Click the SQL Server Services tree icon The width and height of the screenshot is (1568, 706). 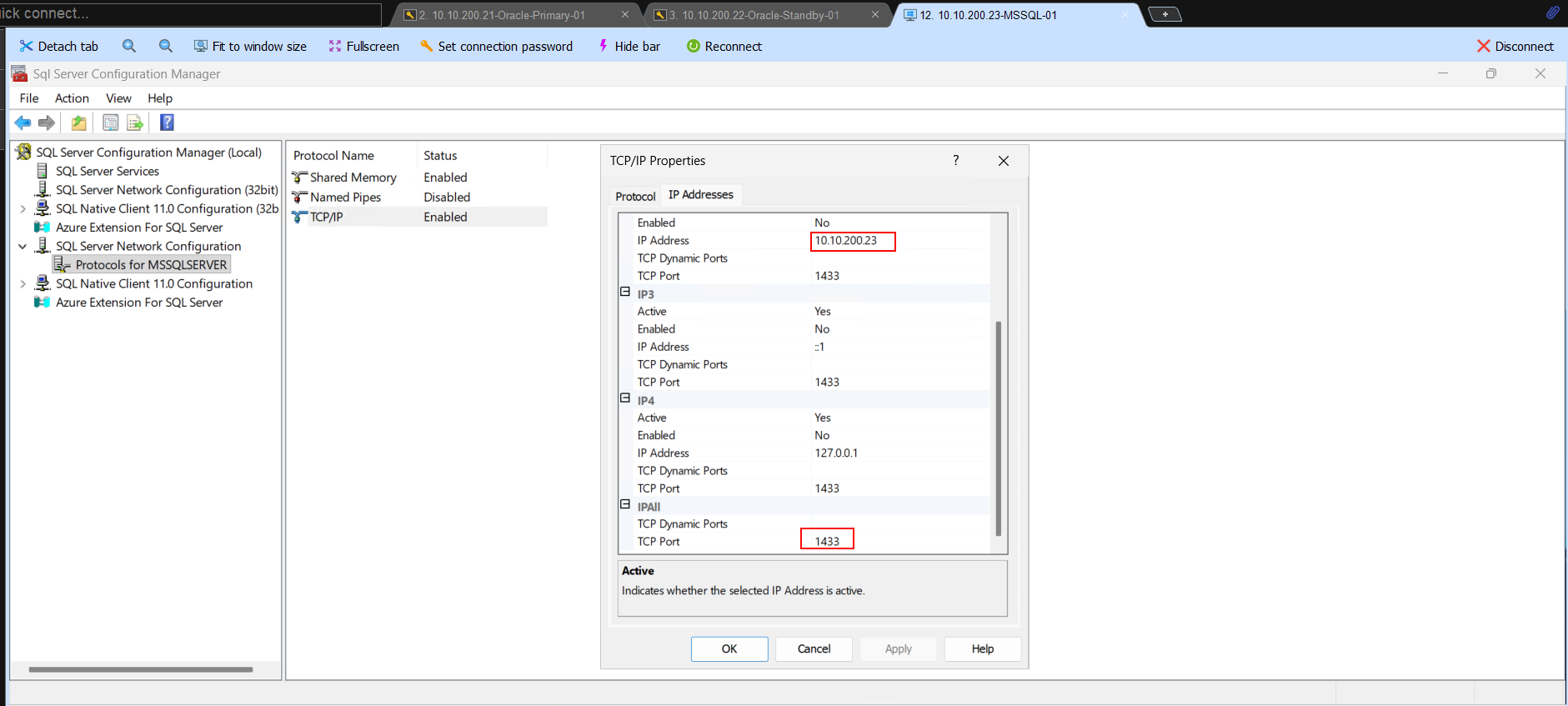click(43, 171)
